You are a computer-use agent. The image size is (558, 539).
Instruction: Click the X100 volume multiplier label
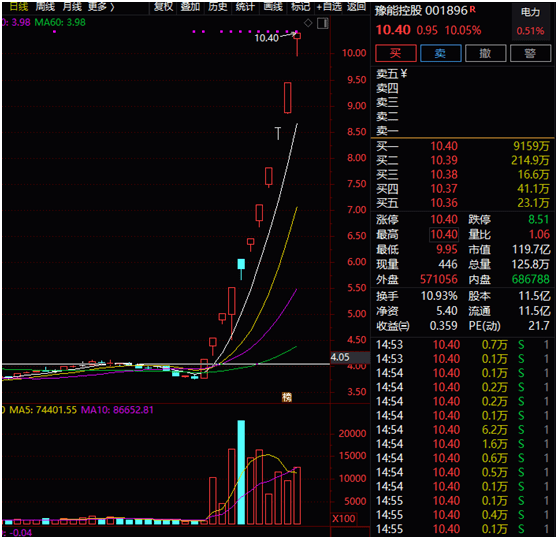click(343, 518)
